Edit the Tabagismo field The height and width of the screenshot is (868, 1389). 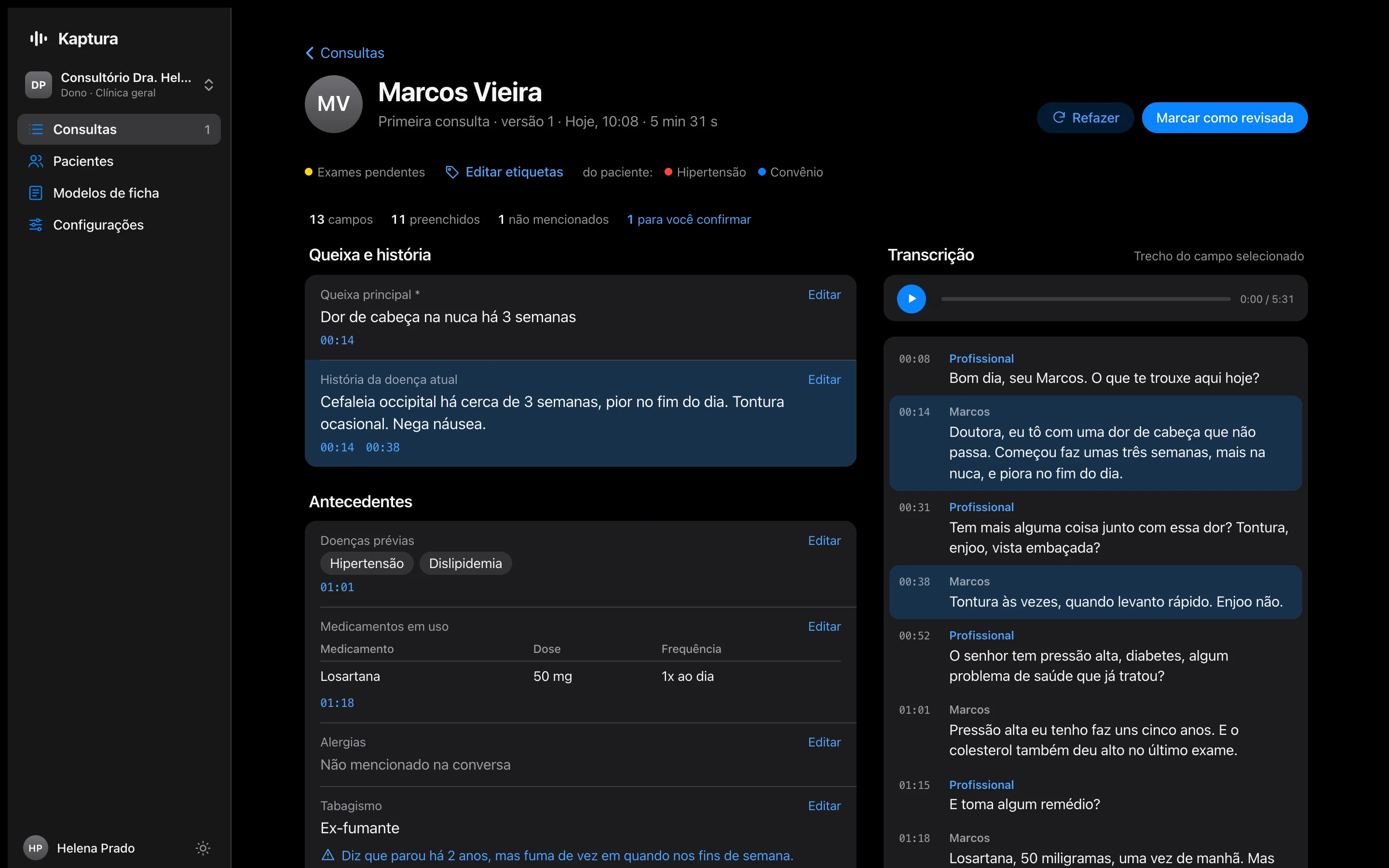tap(824, 806)
